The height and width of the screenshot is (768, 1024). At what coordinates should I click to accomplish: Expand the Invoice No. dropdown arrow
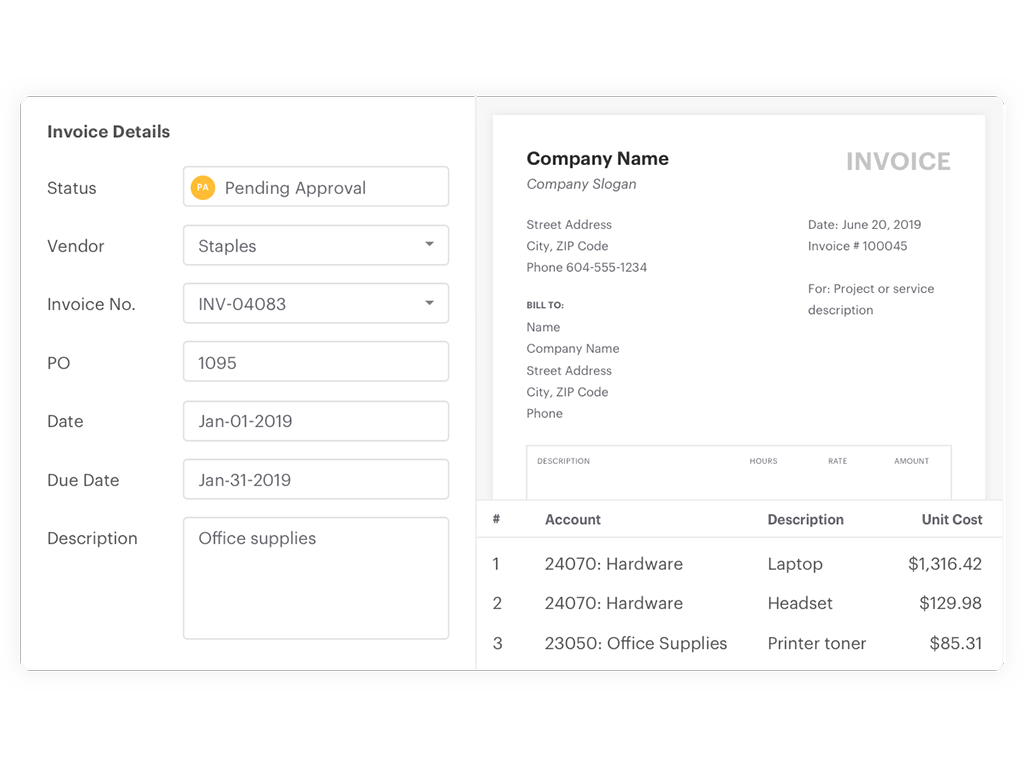coord(429,303)
